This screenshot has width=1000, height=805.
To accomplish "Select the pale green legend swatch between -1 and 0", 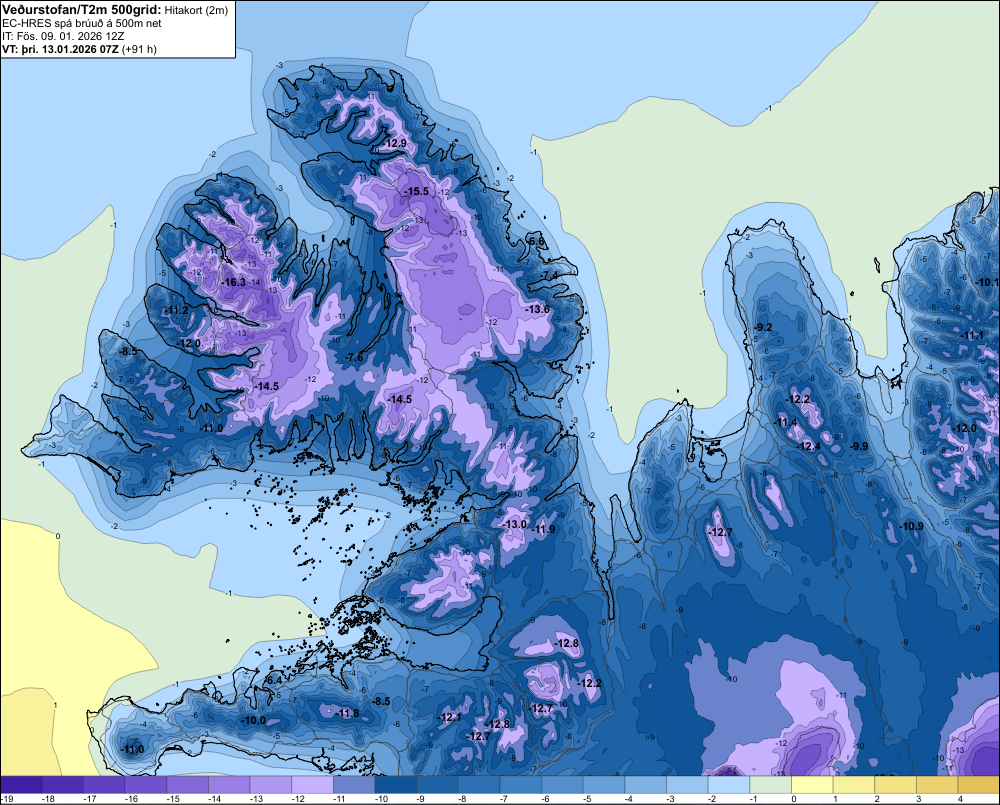I will coord(770,785).
